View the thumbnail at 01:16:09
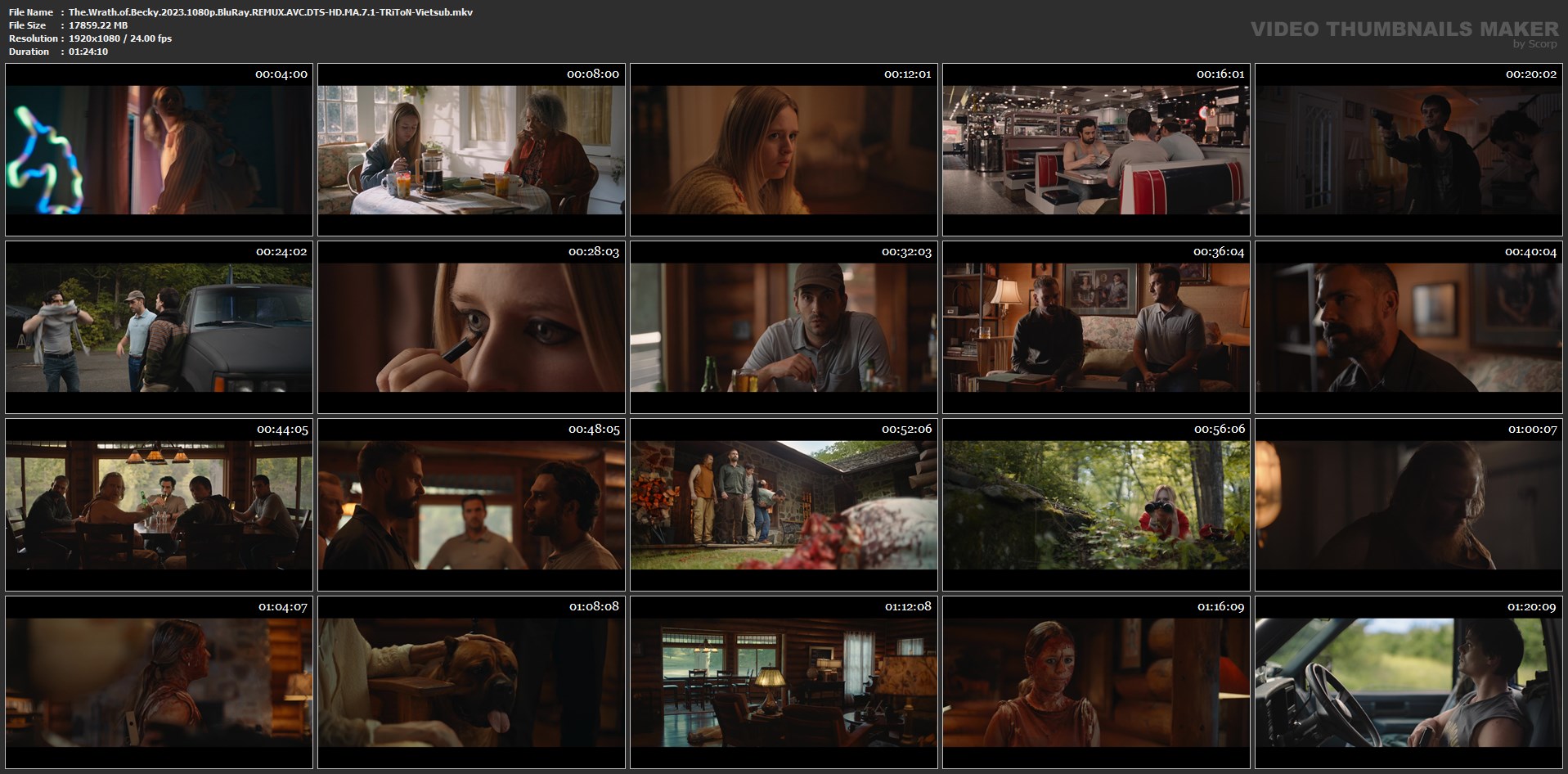This screenshot has height=774, width=1568. (1096, 682)
